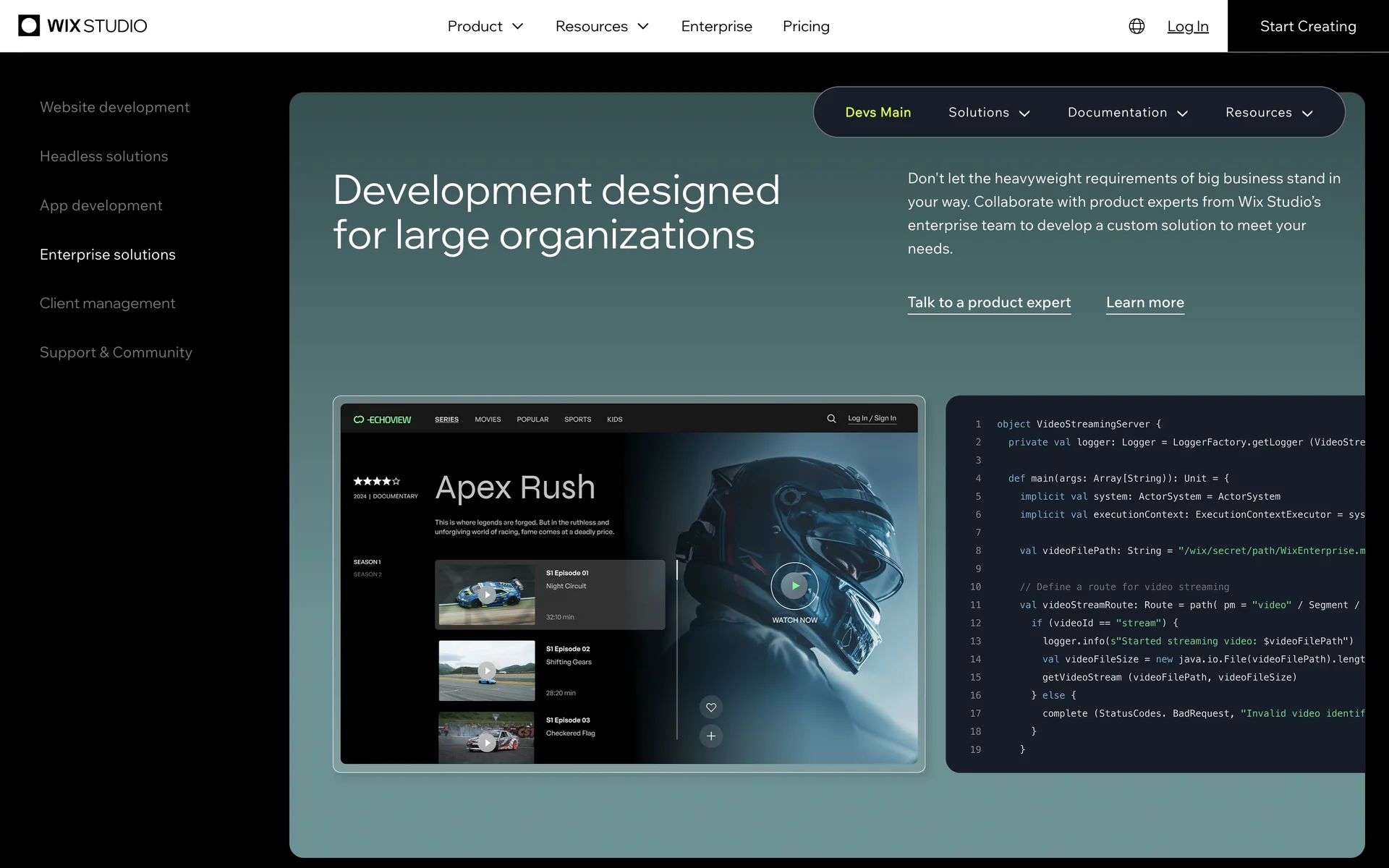Open the Solutions dropdown in dev nav
1389x868 pixels.
(x=989, y=112)
